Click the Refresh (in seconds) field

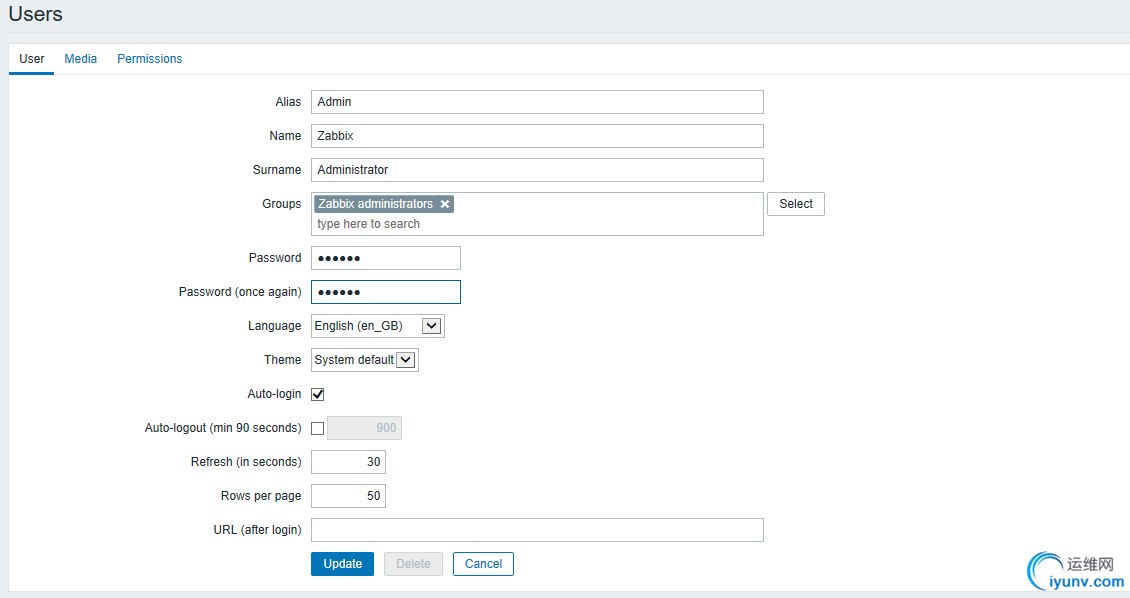(348, 462)
